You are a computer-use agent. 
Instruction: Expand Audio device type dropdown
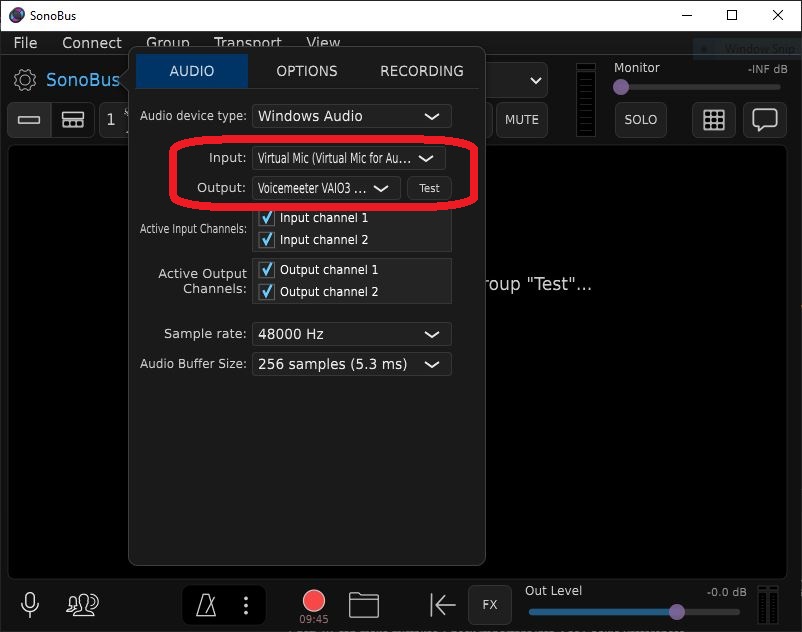[x=352, y=117]
